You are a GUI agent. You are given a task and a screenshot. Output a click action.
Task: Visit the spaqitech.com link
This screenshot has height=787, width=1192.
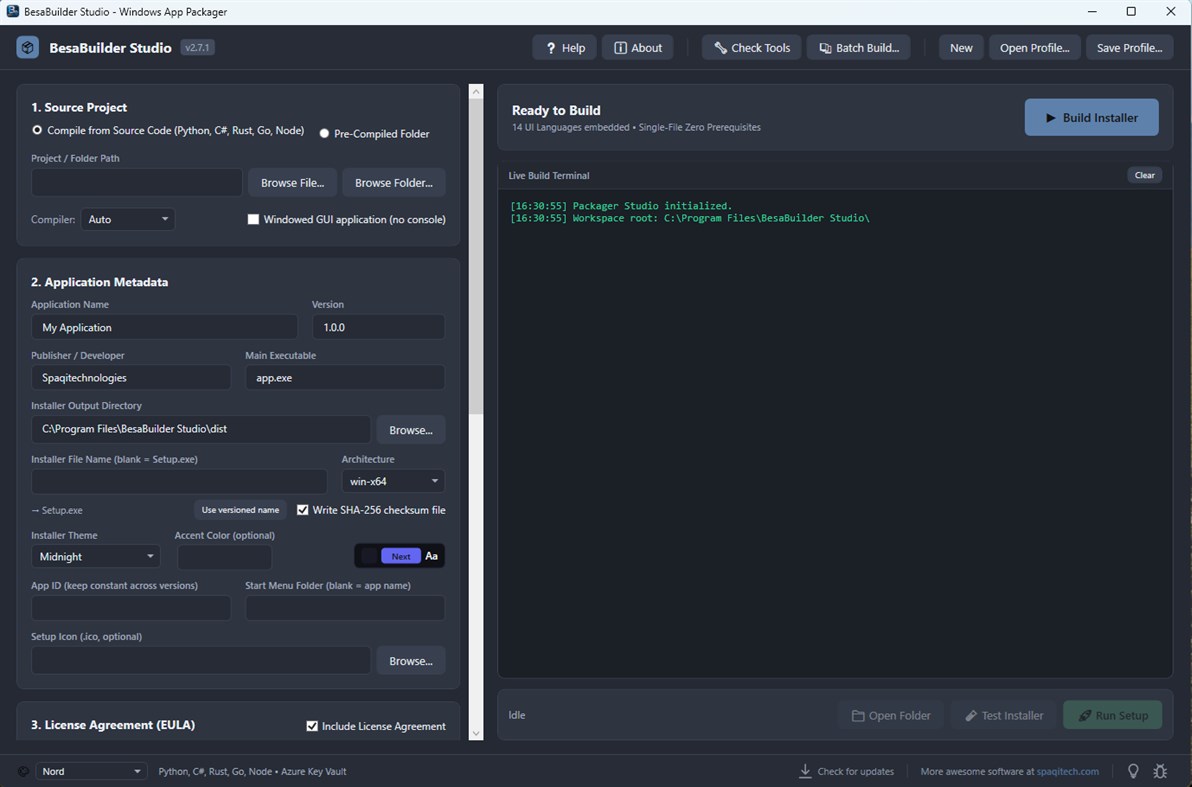[1067, 771]
